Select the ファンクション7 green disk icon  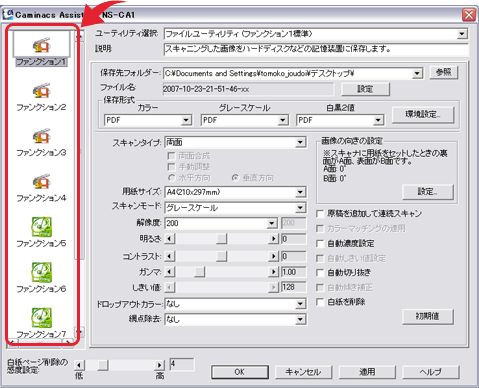[x=41, y=318]
